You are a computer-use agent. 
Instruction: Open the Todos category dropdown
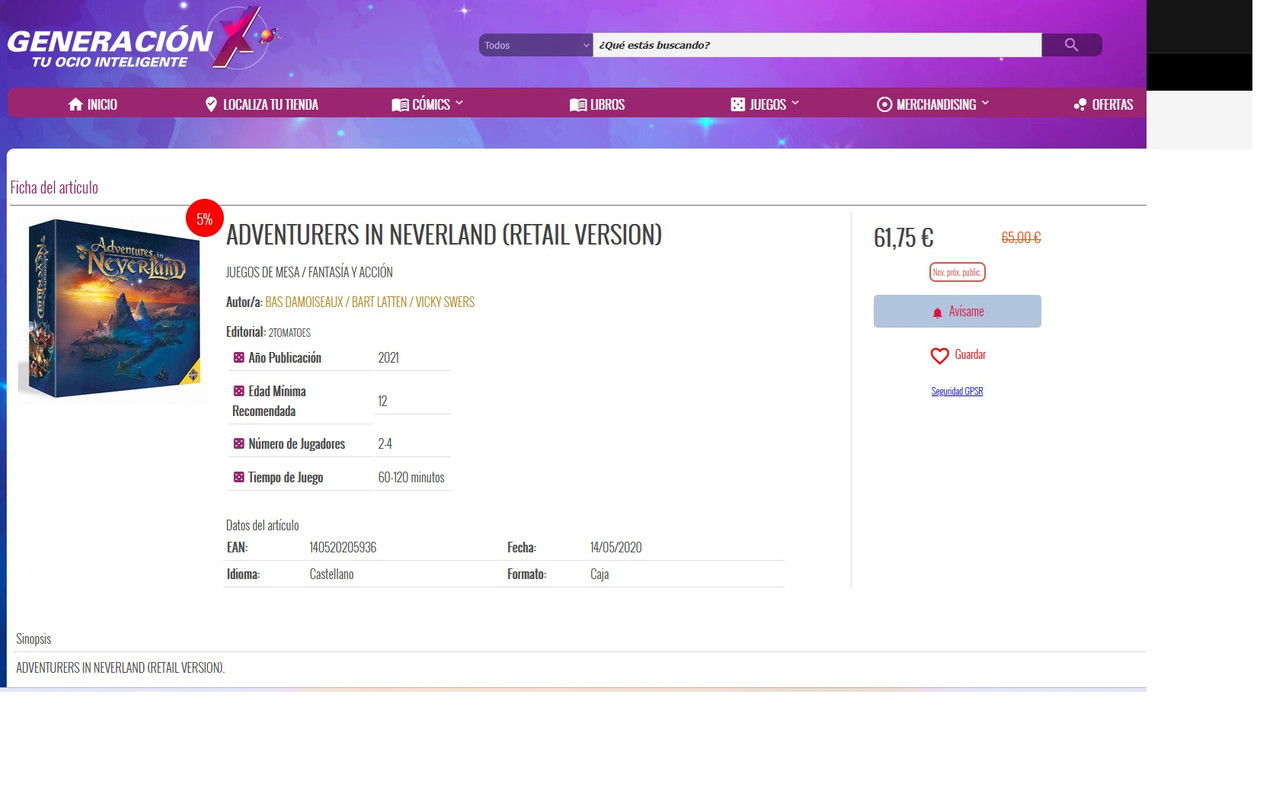pyautogui.click(x=536, y=45)
